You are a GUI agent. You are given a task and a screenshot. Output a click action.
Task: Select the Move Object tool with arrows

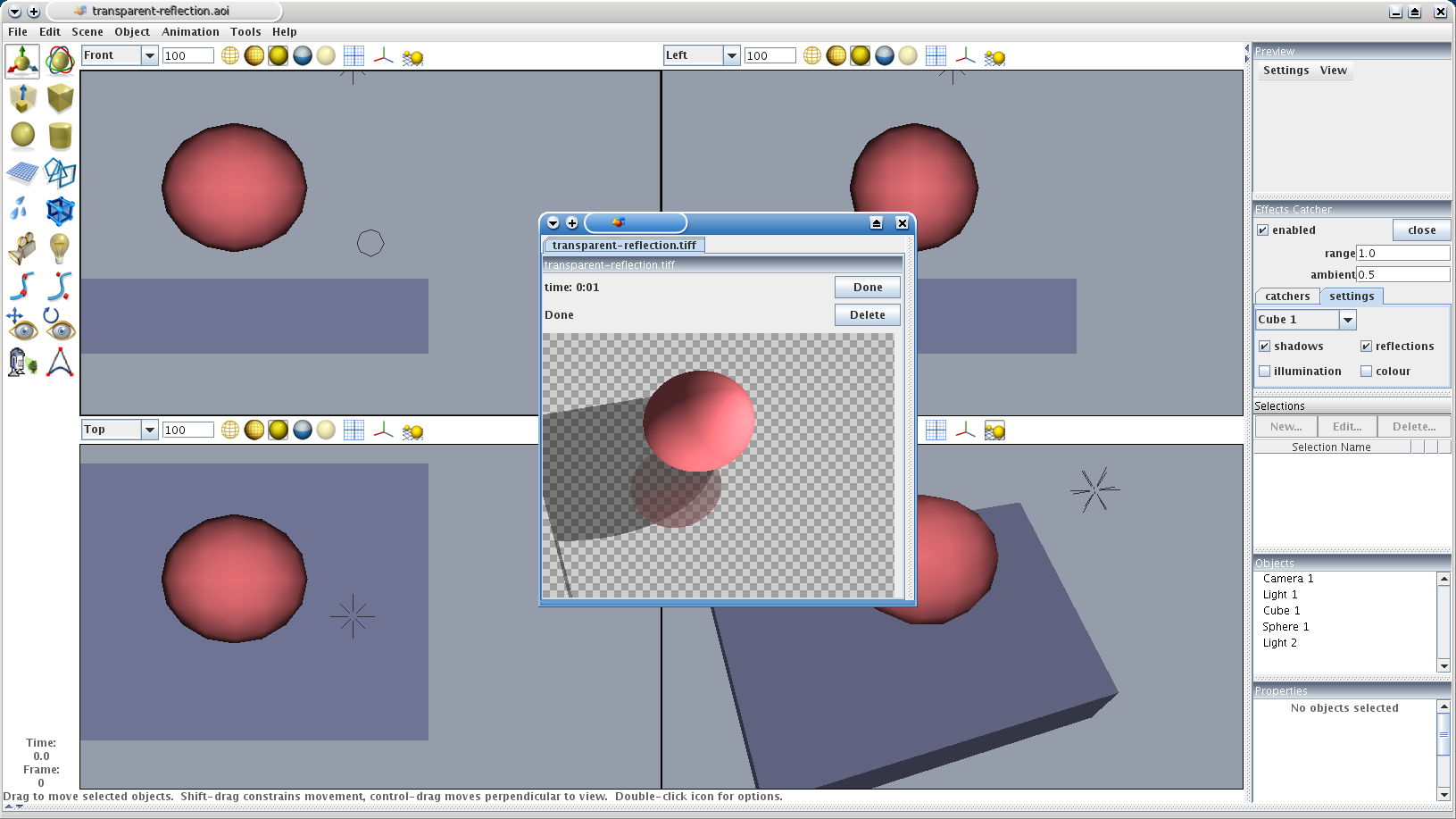point(22,61)
